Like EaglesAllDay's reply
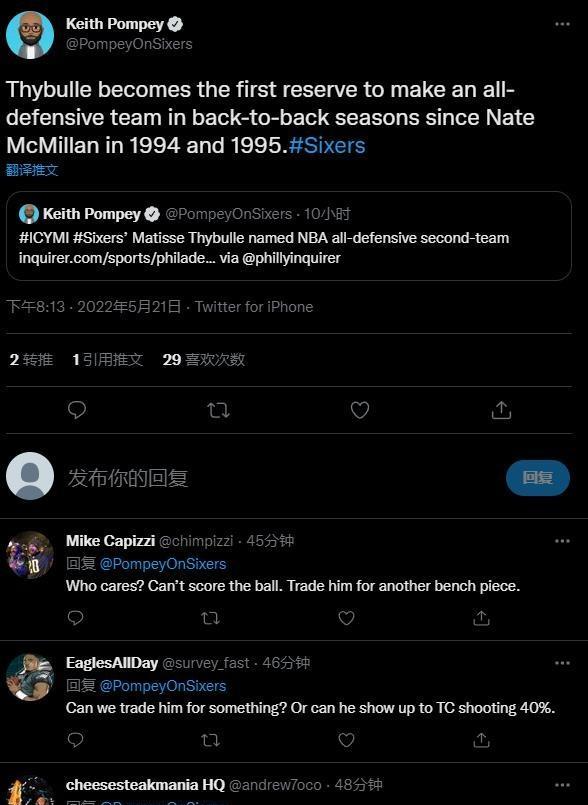The image size is (588, 805). point(346,740)
